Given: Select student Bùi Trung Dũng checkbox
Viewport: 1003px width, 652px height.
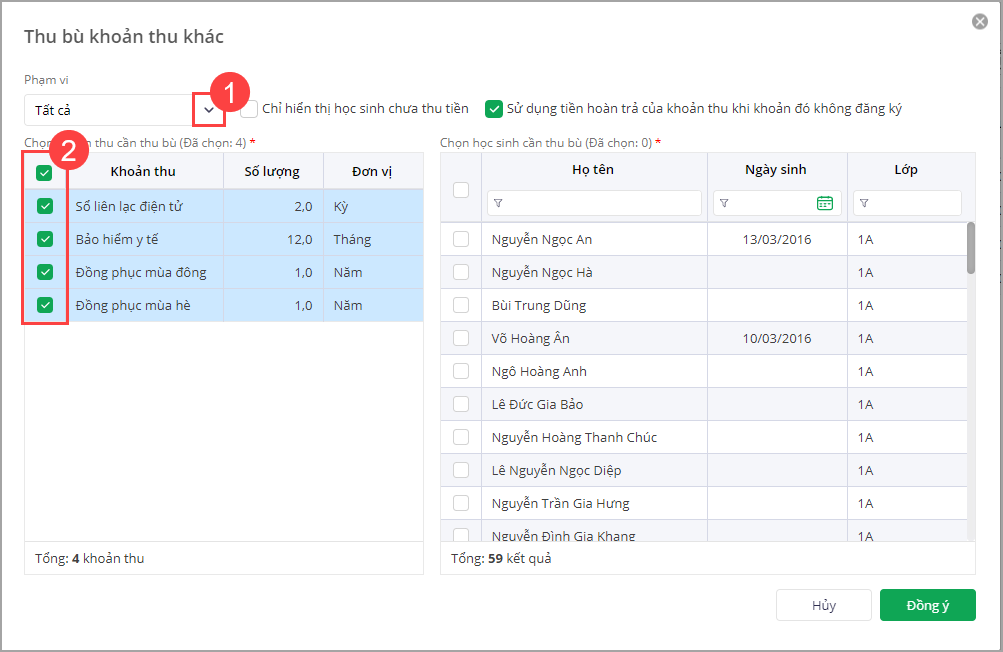Looking at the screenshot, I should click(461, 305).
